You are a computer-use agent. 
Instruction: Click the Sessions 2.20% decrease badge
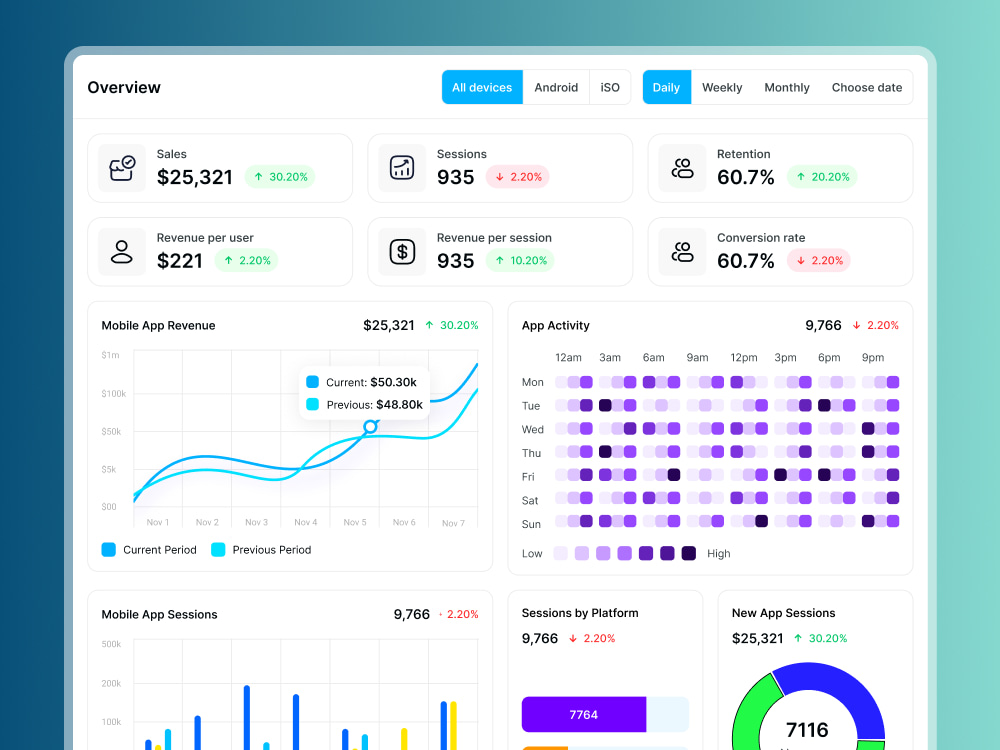(x=518, y=177)
